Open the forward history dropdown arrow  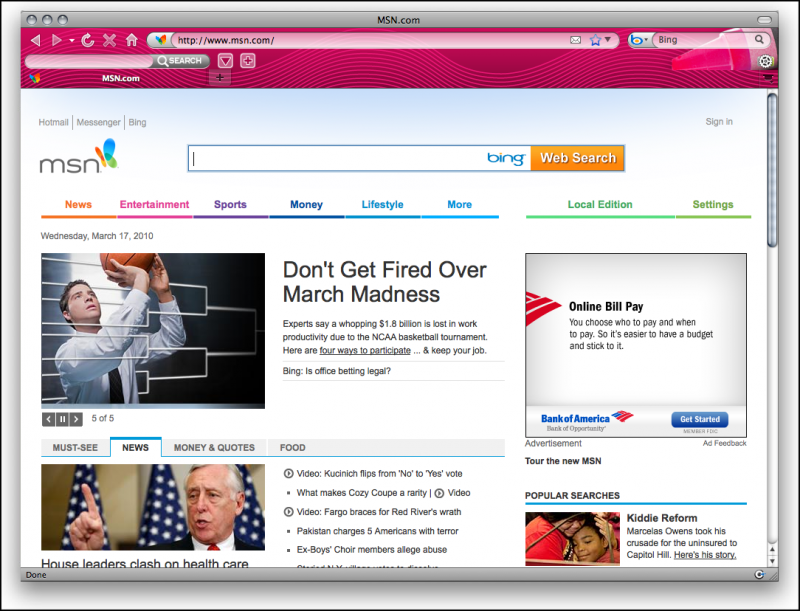coord(72,40)
